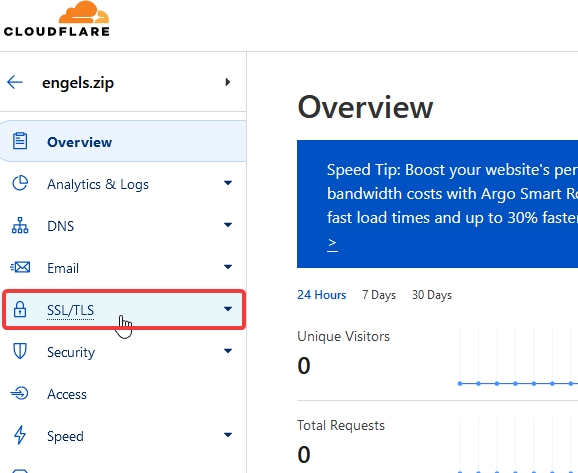Follow the Speed Tip arrow link
578x473 pixels.
coord(332,244)
